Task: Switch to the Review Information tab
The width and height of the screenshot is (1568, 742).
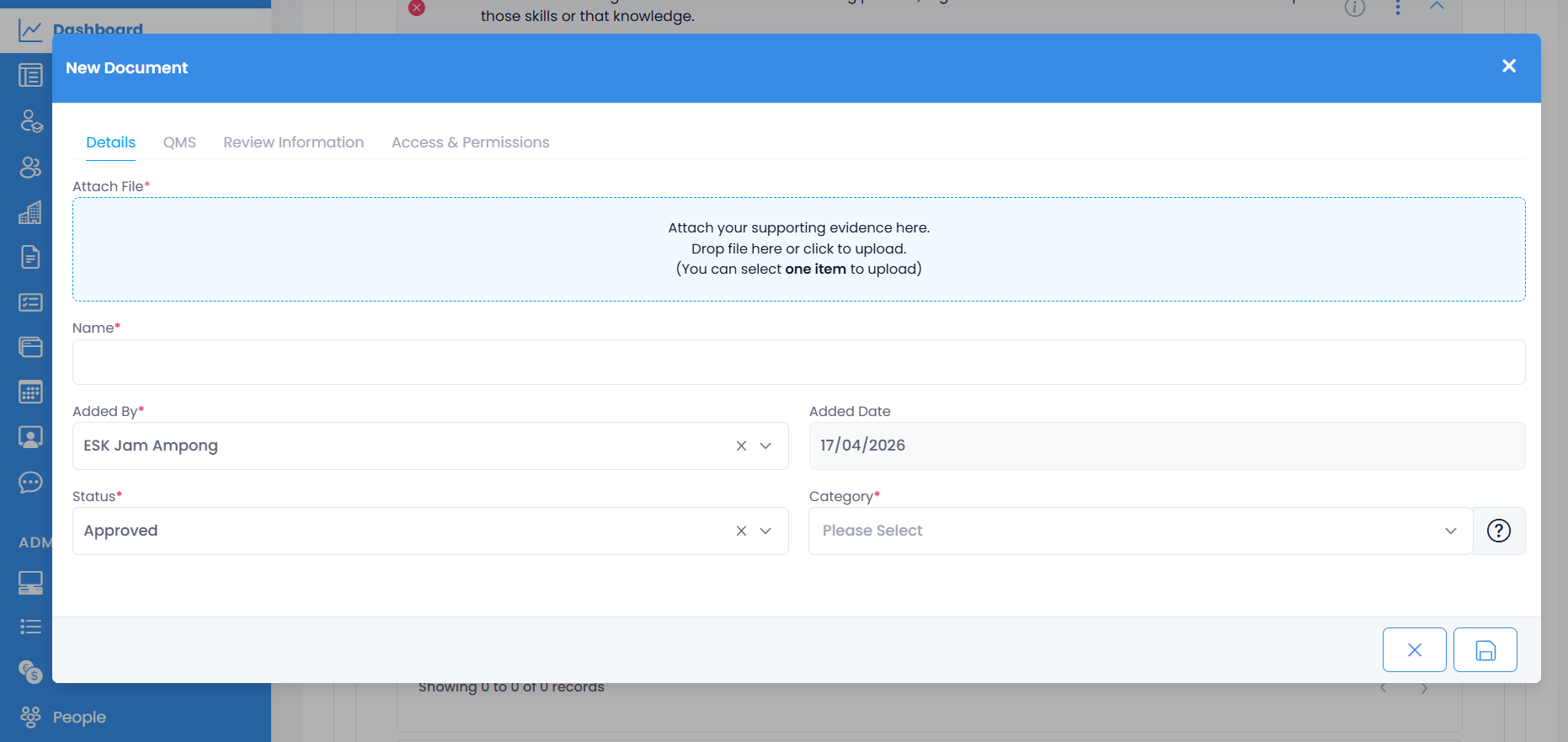Action: pos(293,142)
